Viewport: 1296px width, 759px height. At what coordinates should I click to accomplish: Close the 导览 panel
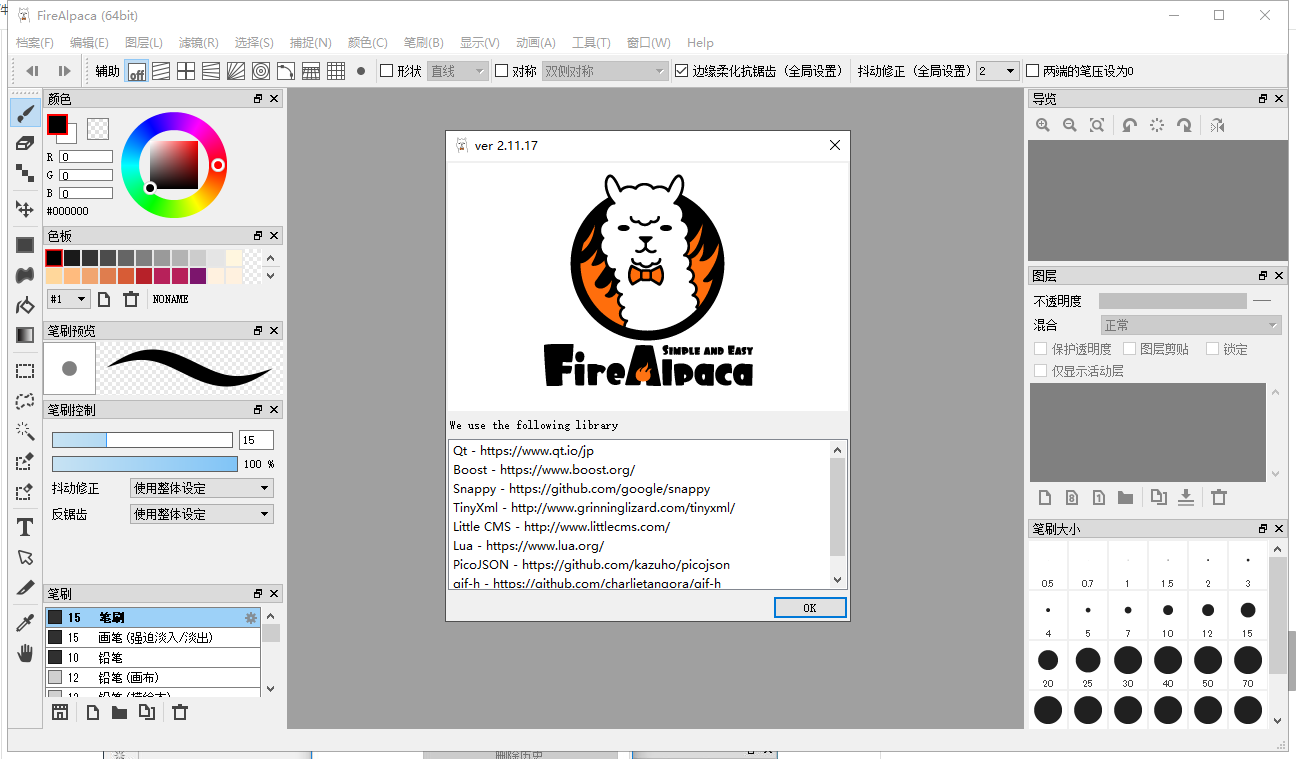1279,98
